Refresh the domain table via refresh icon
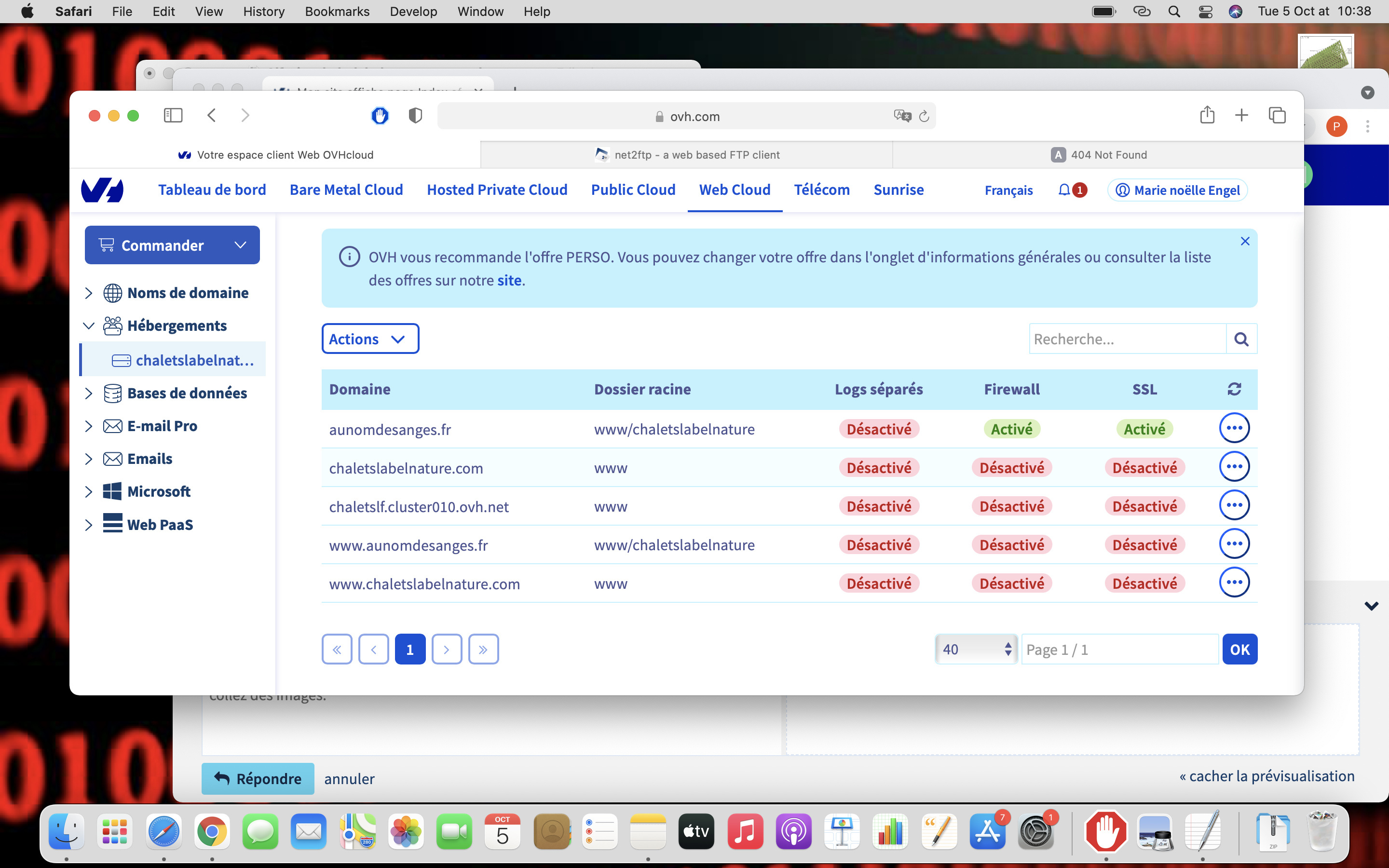The height and width of the screenshot is (868, 1389). tap(1234, 389)
